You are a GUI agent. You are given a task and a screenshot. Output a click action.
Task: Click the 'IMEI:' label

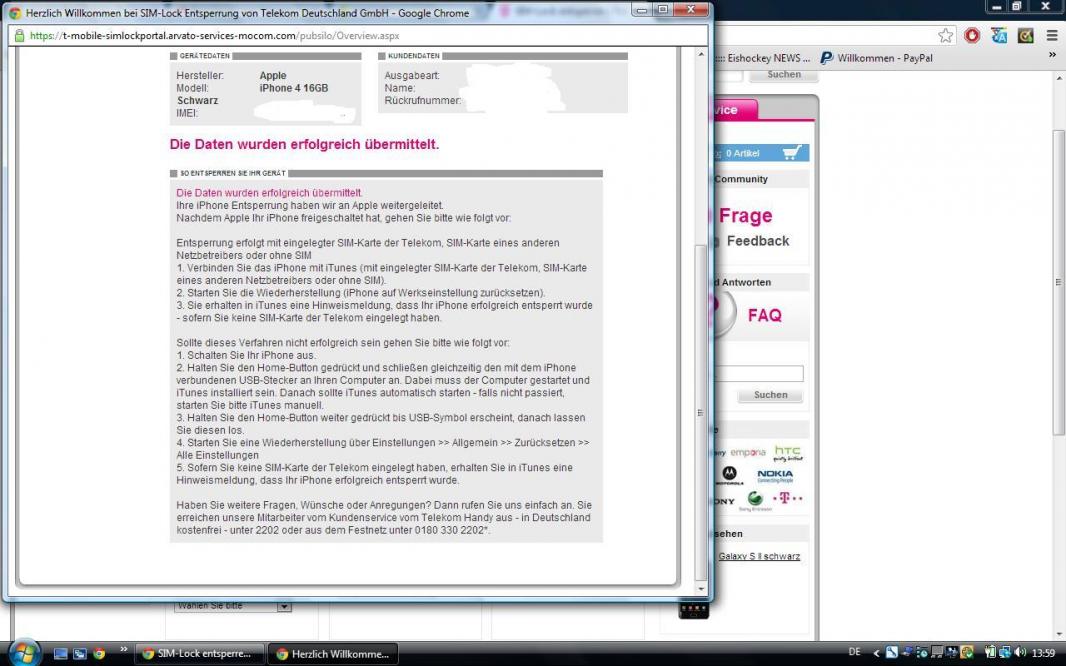(x=187, y=113)
